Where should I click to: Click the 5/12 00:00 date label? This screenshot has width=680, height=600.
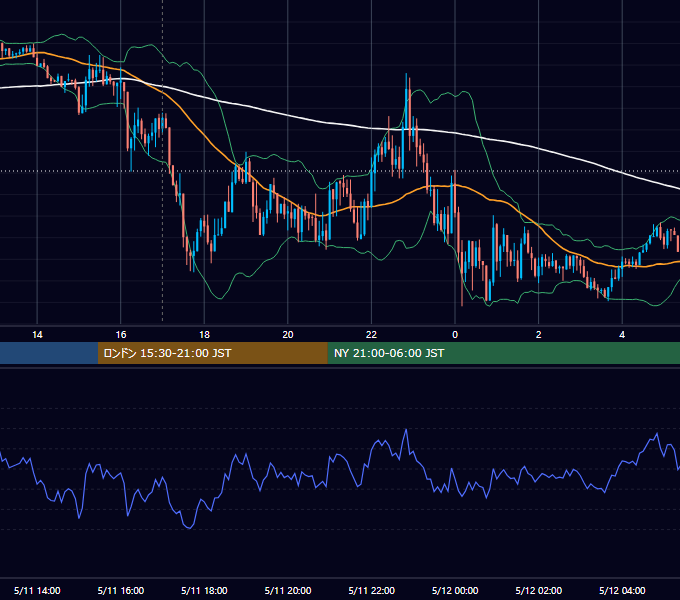[x=455, y=590]
